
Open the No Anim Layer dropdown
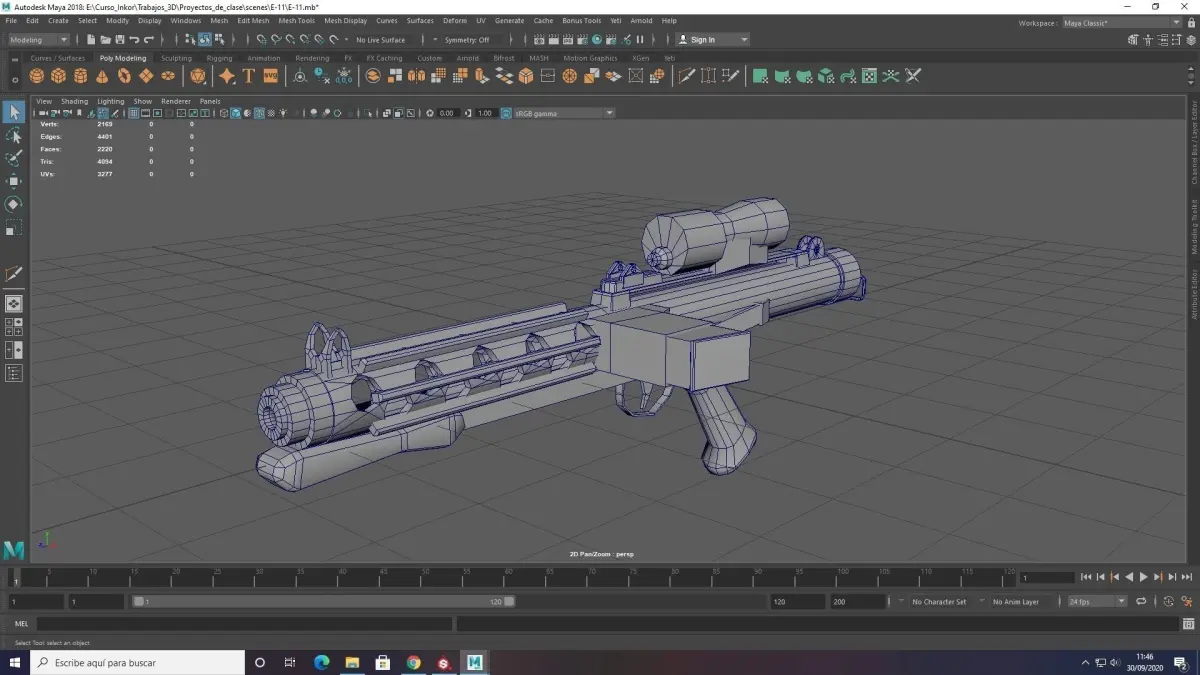click(1022, 602)
